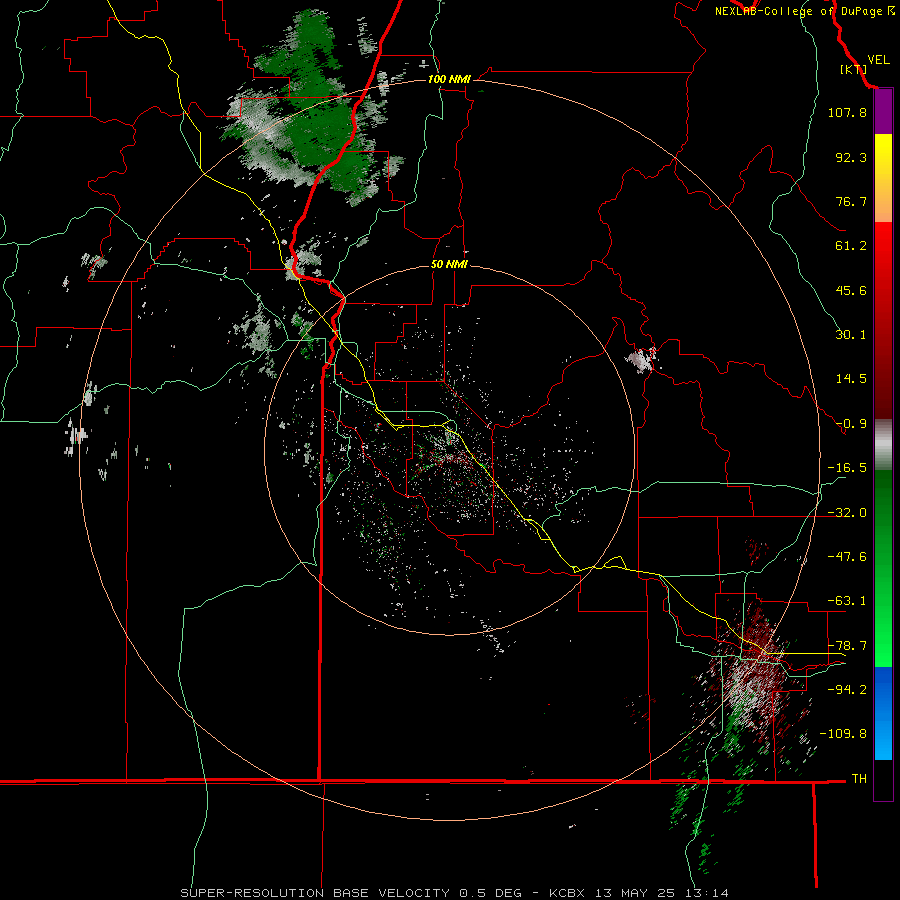
Task: Click the -109.8 velocity scale value
Action: [x=843, y=734]
